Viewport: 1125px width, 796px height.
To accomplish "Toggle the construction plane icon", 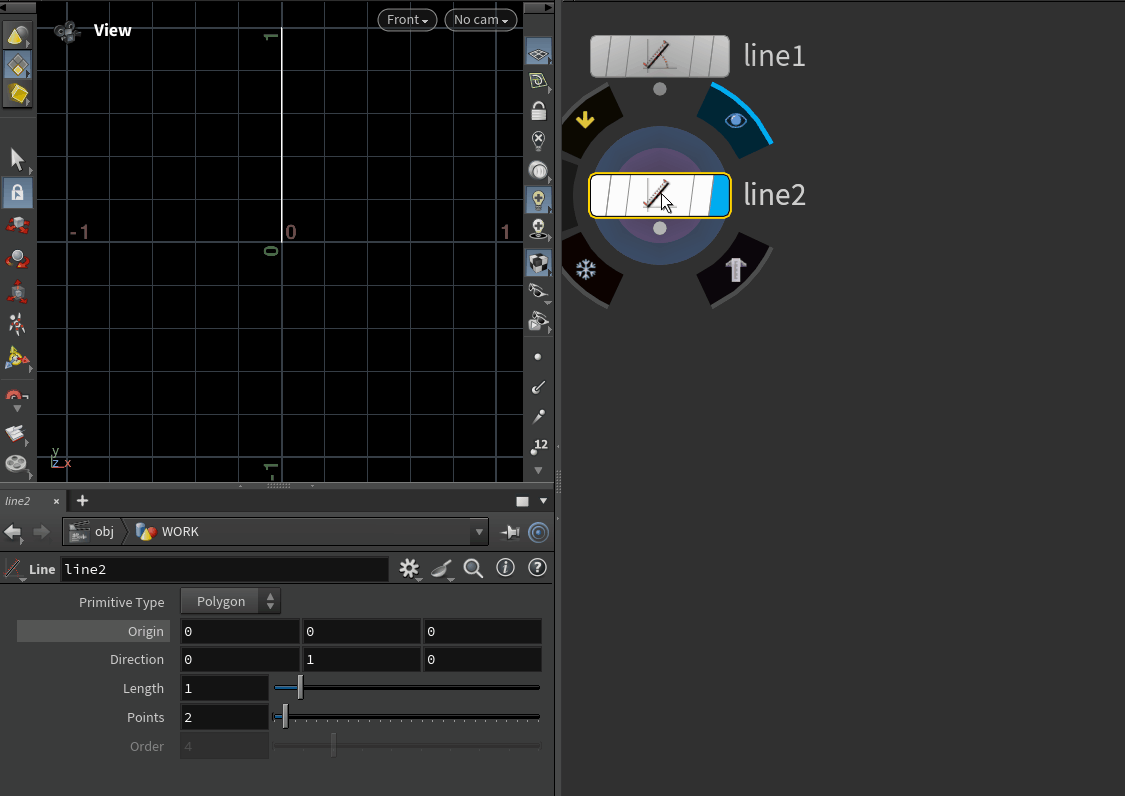I will 538,81.
